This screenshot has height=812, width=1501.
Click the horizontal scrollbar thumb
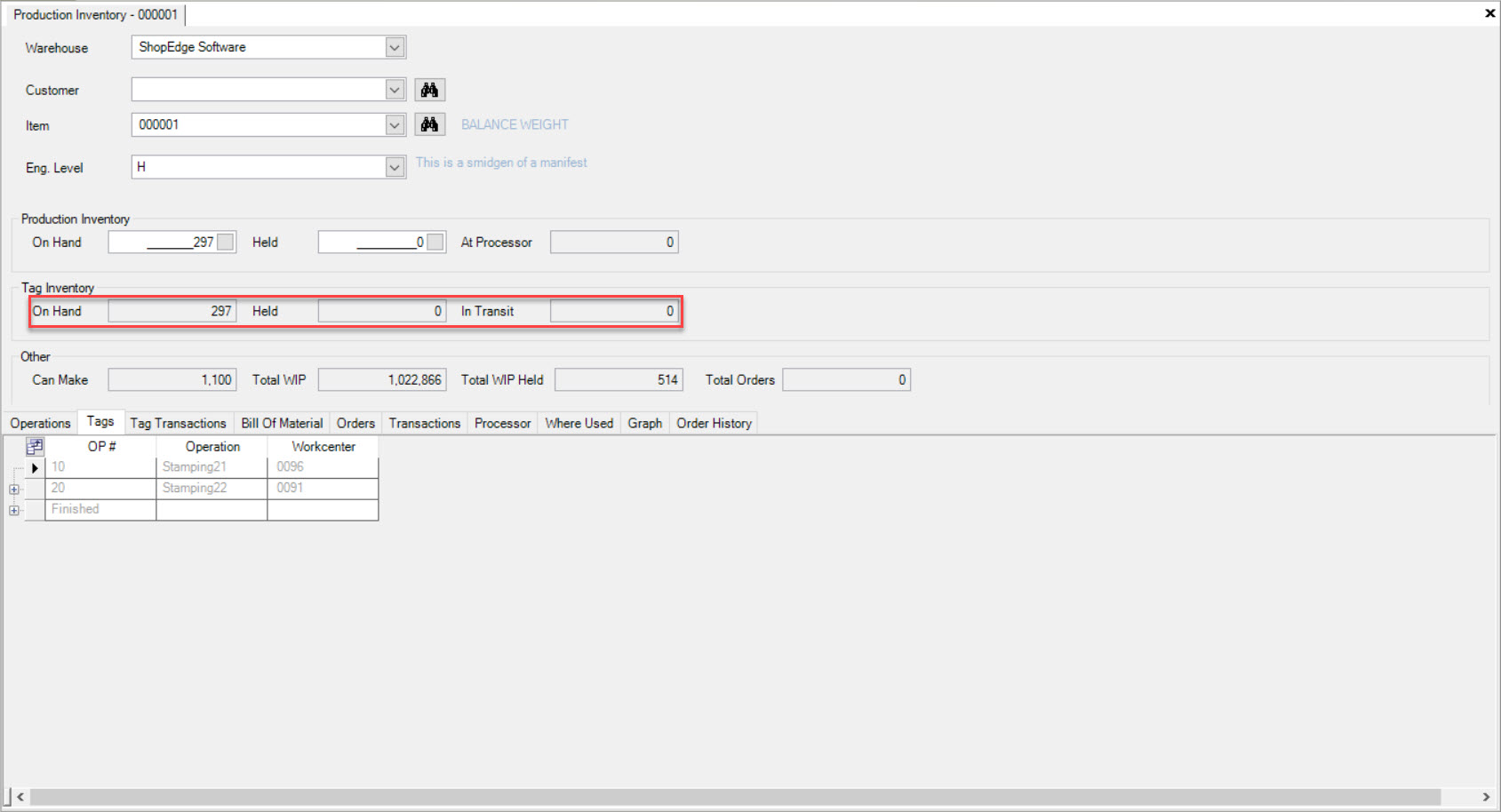pyautogui.click(x=735, y=797)
